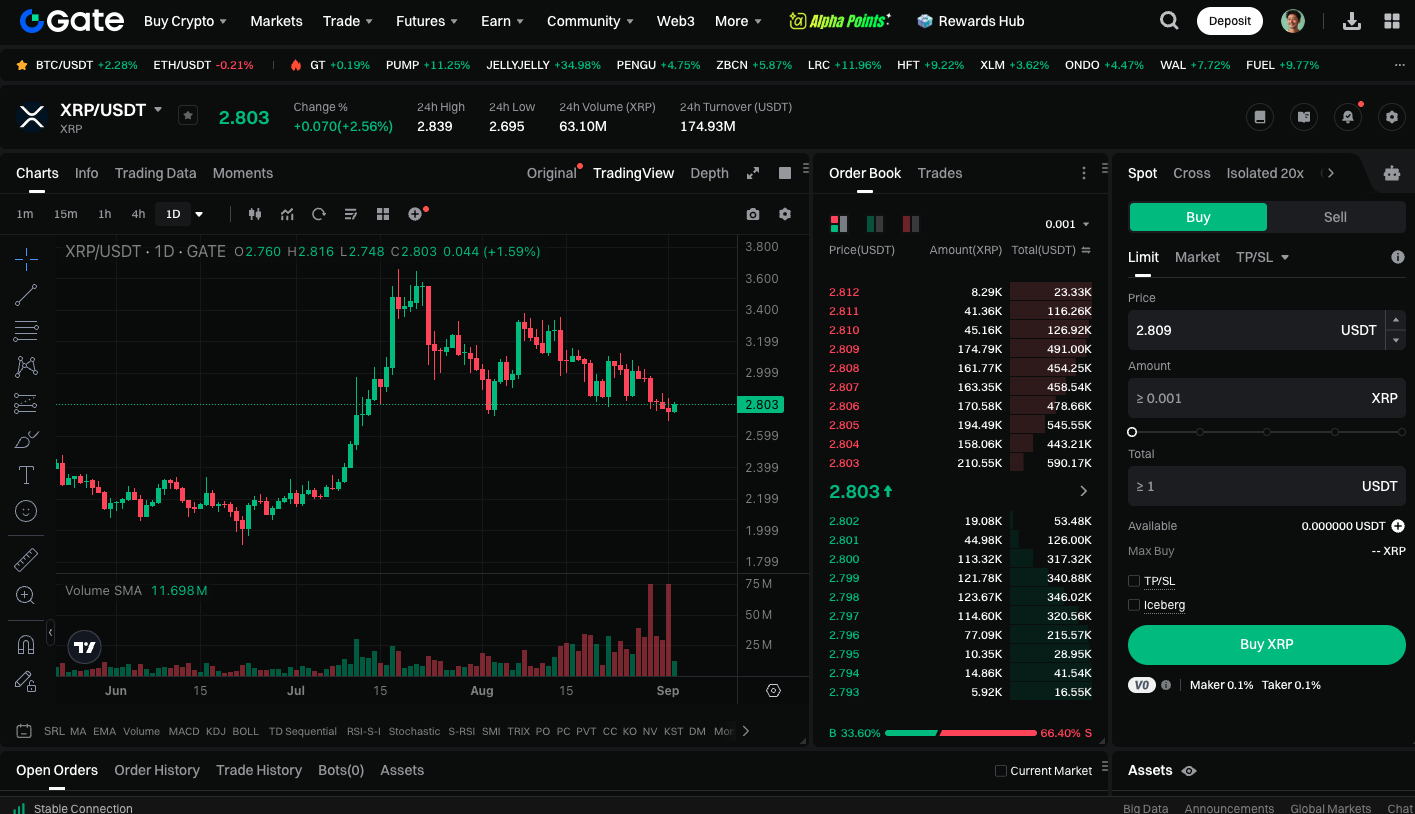This screenshot has width=1415, height=814.
Task: Increase price with stepper up arrow
Action: pos(1396,320)
